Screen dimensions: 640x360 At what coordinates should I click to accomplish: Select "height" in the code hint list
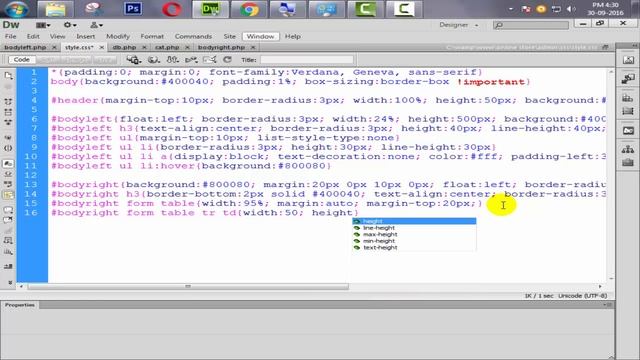414,221
